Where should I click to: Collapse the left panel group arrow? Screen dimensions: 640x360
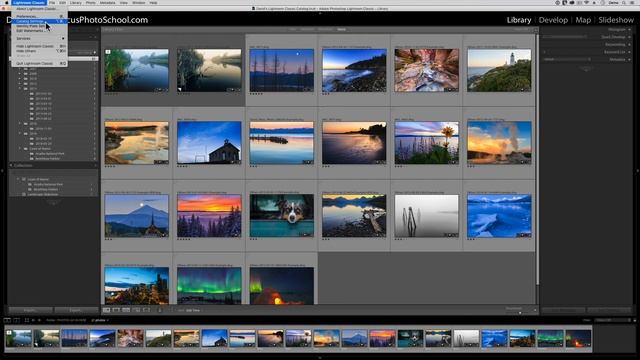(2, 171)
